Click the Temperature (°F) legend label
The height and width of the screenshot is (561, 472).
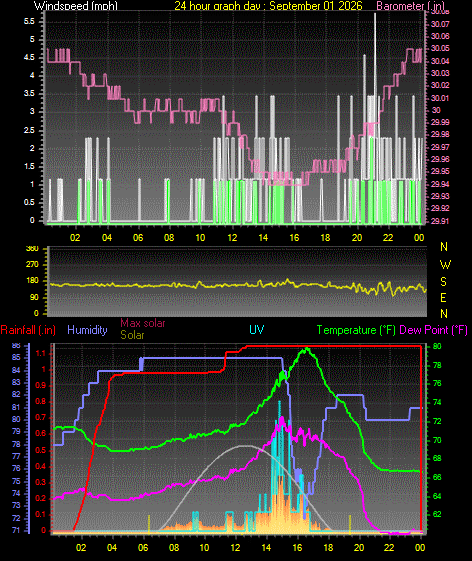click(356, 330)
